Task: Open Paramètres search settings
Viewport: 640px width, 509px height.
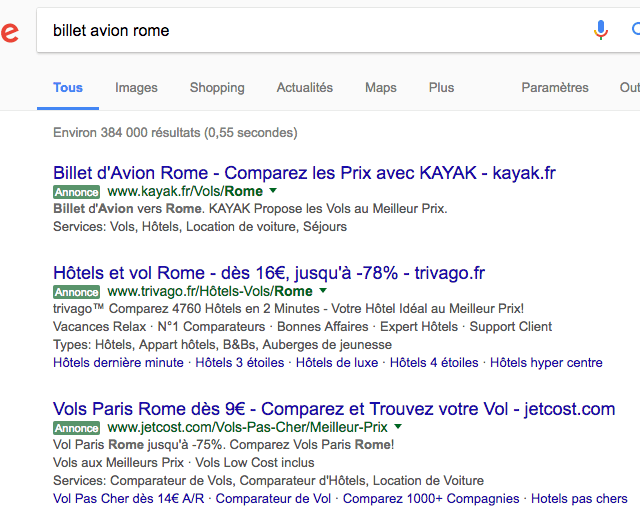Action: [x=555, y=87]
